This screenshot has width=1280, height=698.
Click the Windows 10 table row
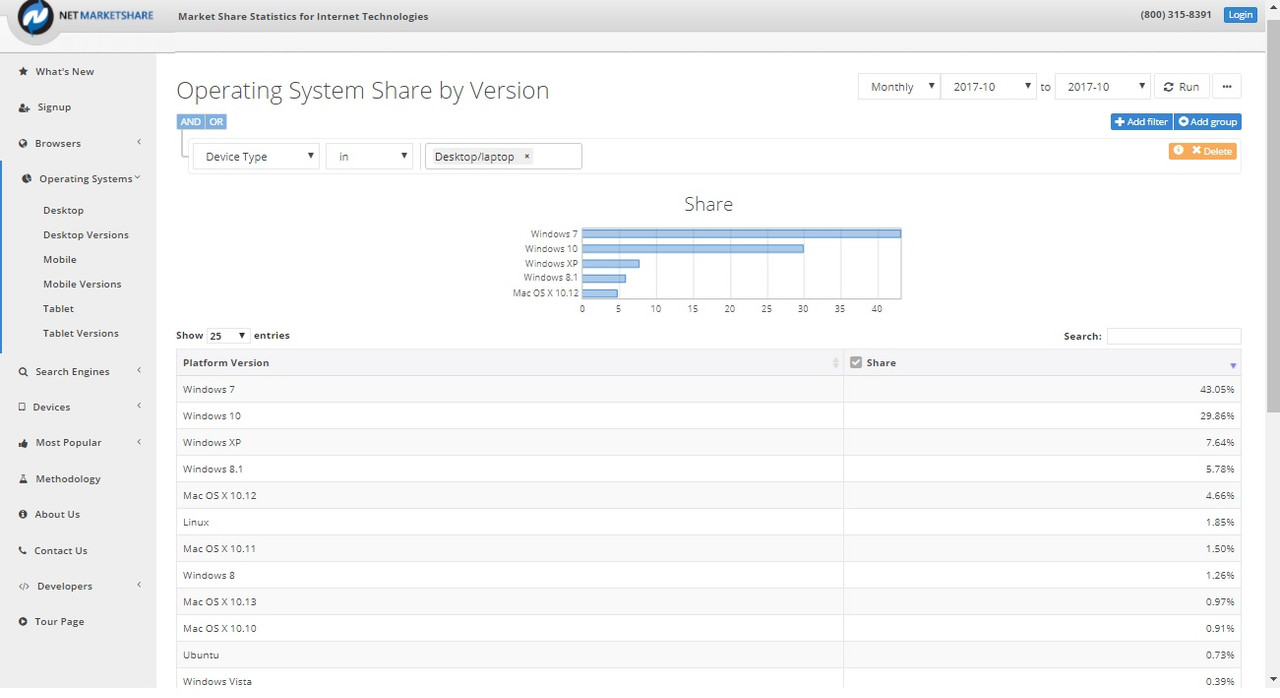click(x=709, y=416)
